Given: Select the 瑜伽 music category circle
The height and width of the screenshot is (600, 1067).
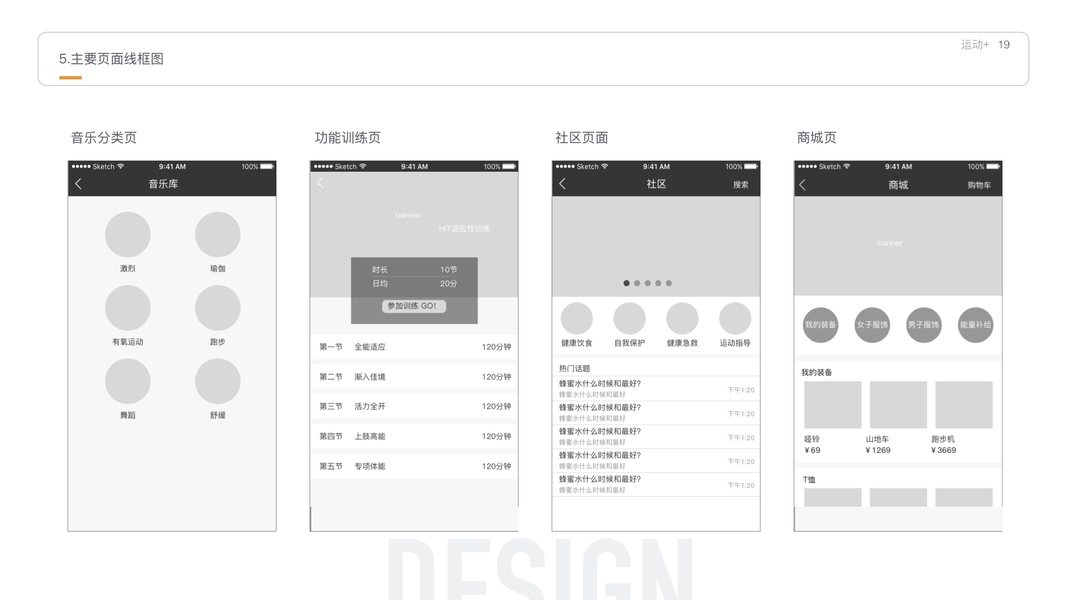Looking at the screenshot, I should point(218,235).
